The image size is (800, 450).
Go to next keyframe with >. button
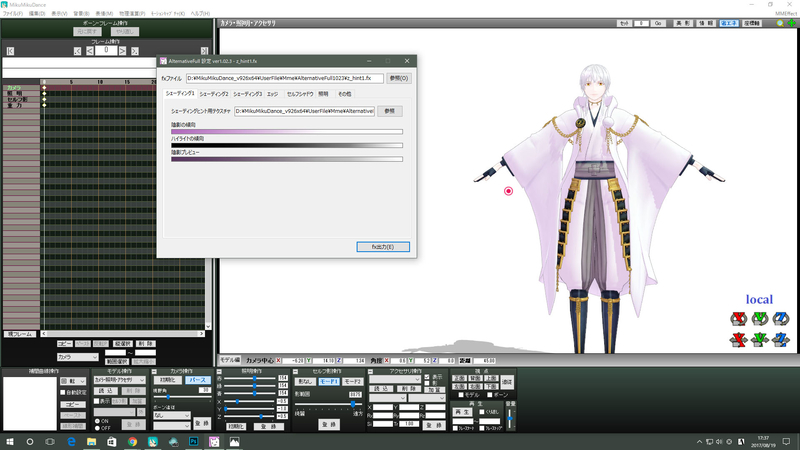click(x=135, y=51)
